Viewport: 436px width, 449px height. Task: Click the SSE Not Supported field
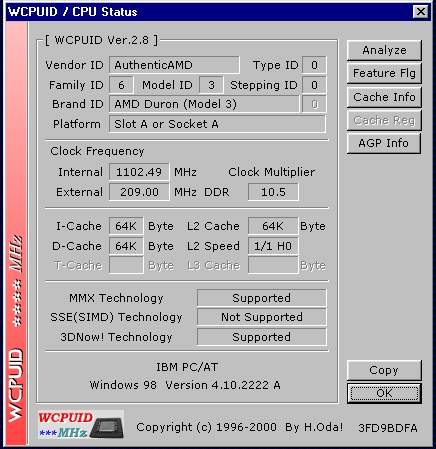262,317
